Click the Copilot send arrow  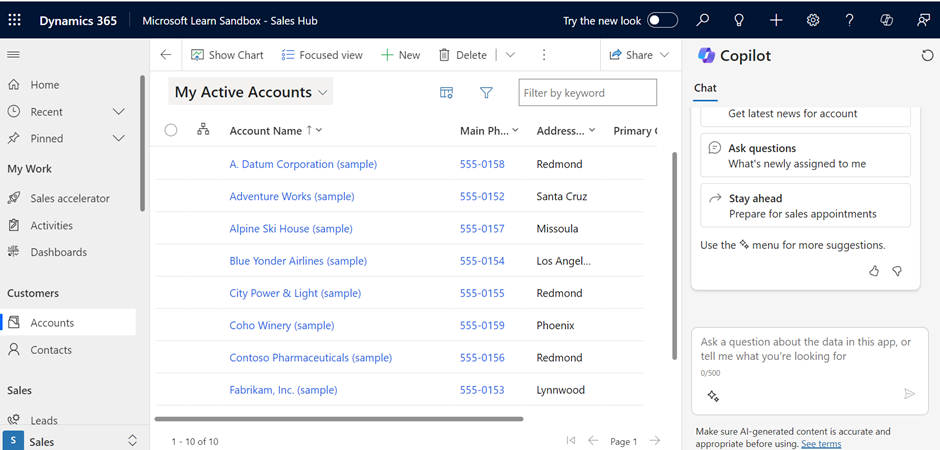point(909,394)
